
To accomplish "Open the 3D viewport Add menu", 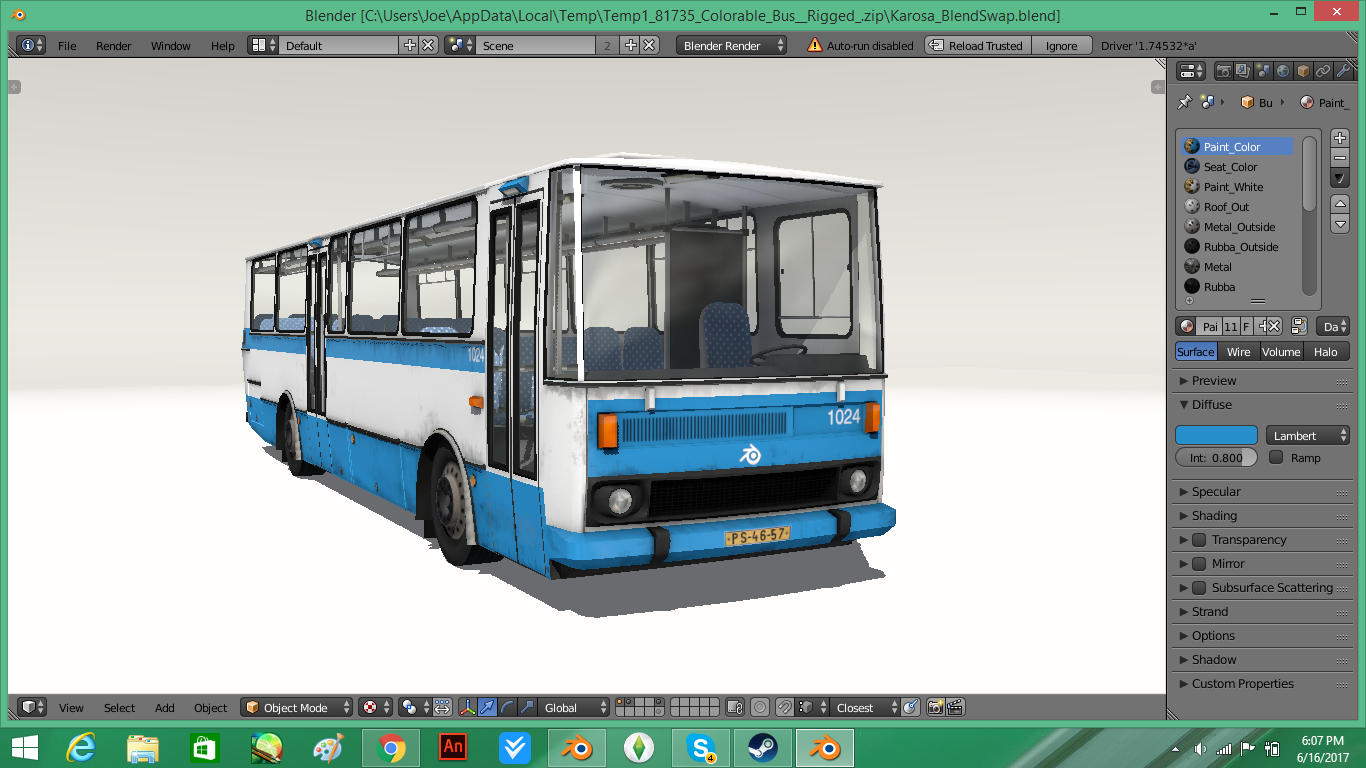I will (165, 708).
